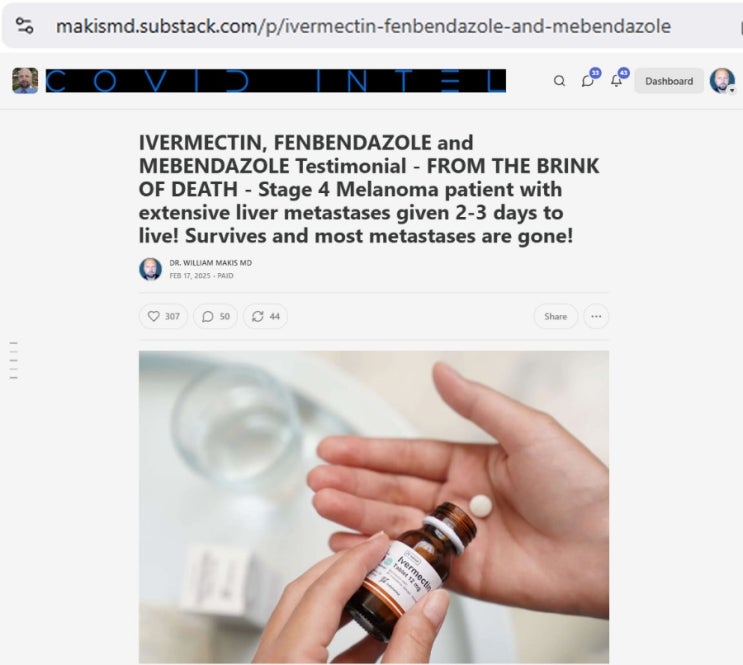This screenshot has width=743, height=665.
Task: Click the publication logo thumbnail at top left
Action: tap(25, 81)
